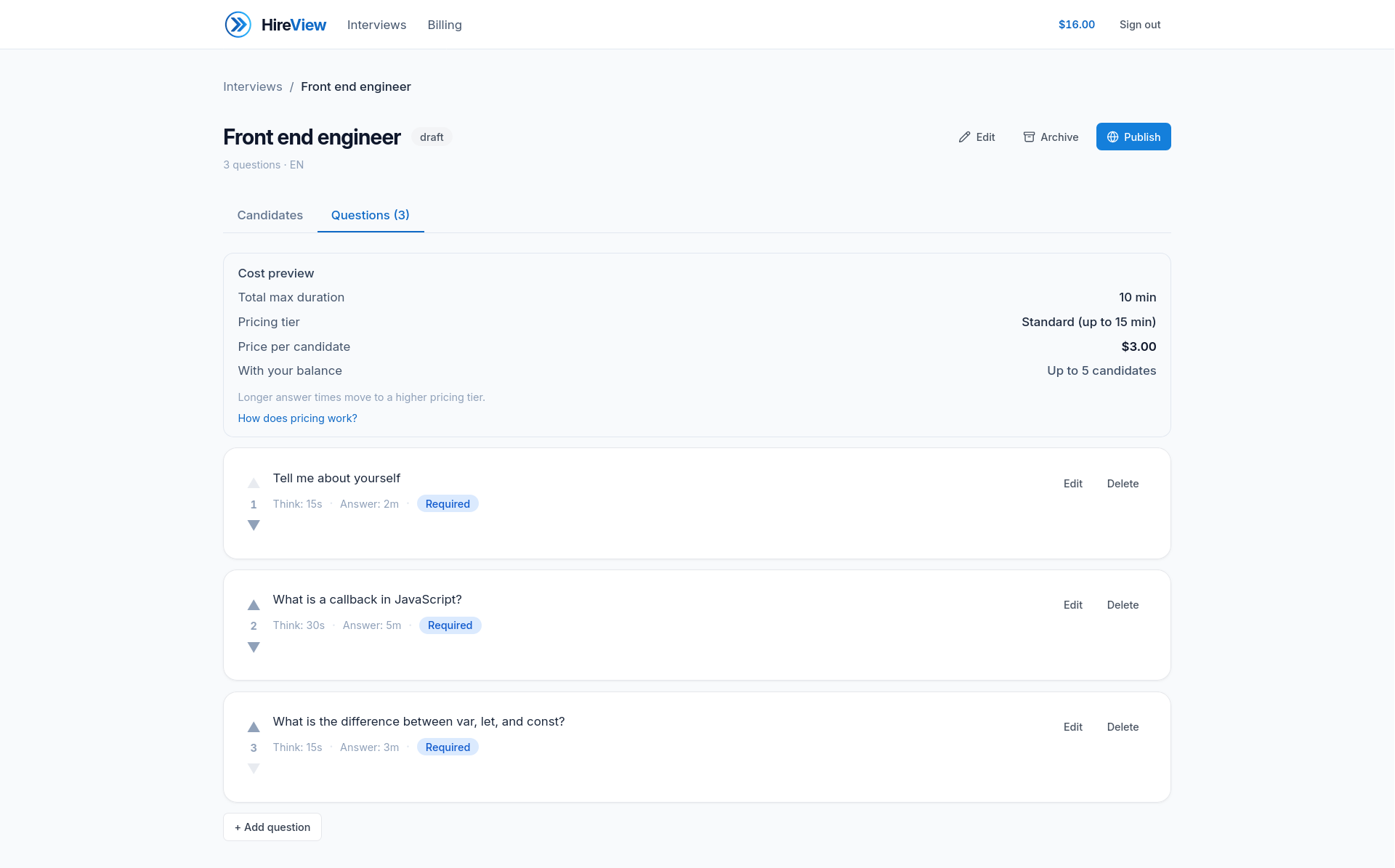Expand question 3 with the down arrow
Image resolution: width=1395 pixels, height=868 pixels.
(254, 768)
